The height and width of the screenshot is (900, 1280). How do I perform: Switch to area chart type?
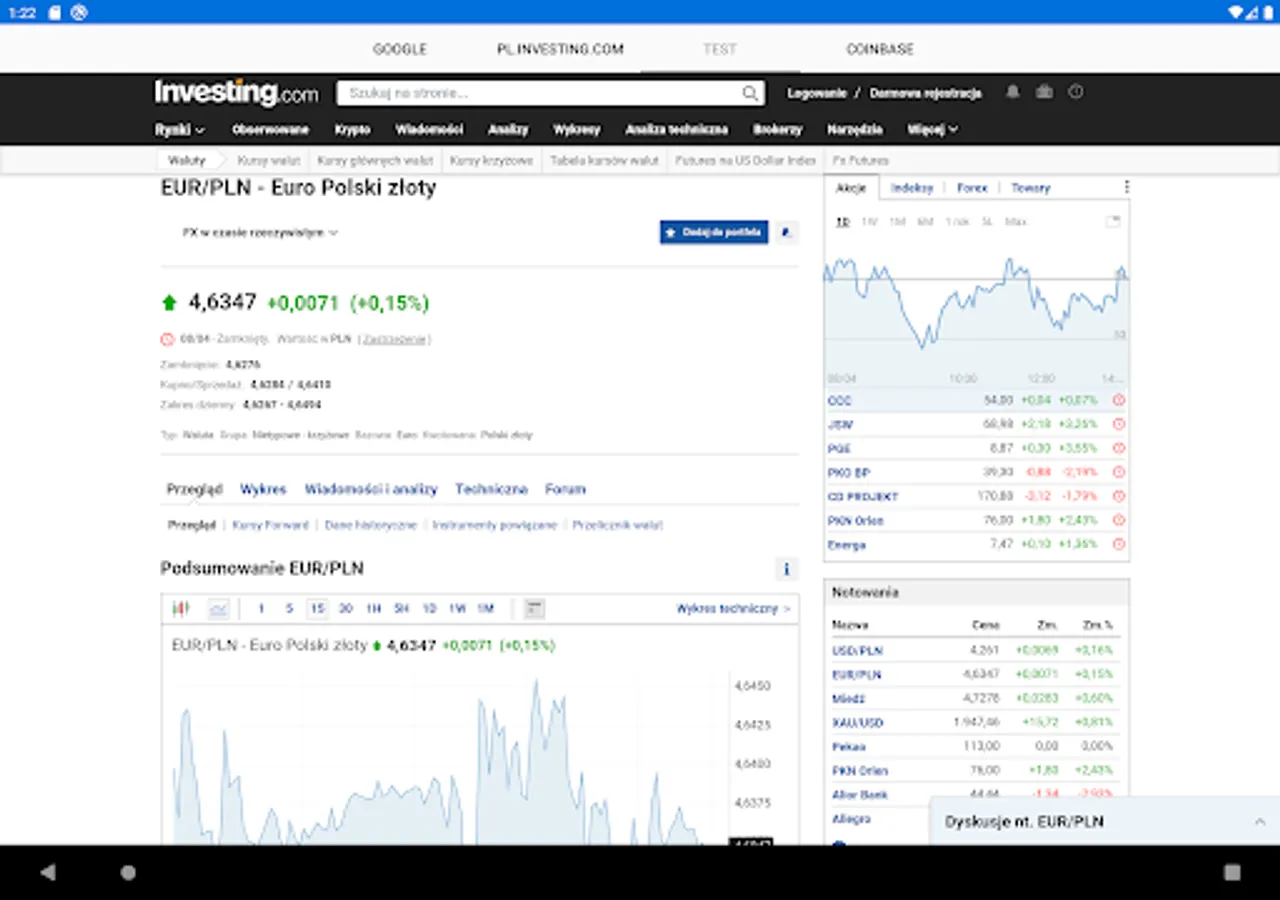(218, 608)
